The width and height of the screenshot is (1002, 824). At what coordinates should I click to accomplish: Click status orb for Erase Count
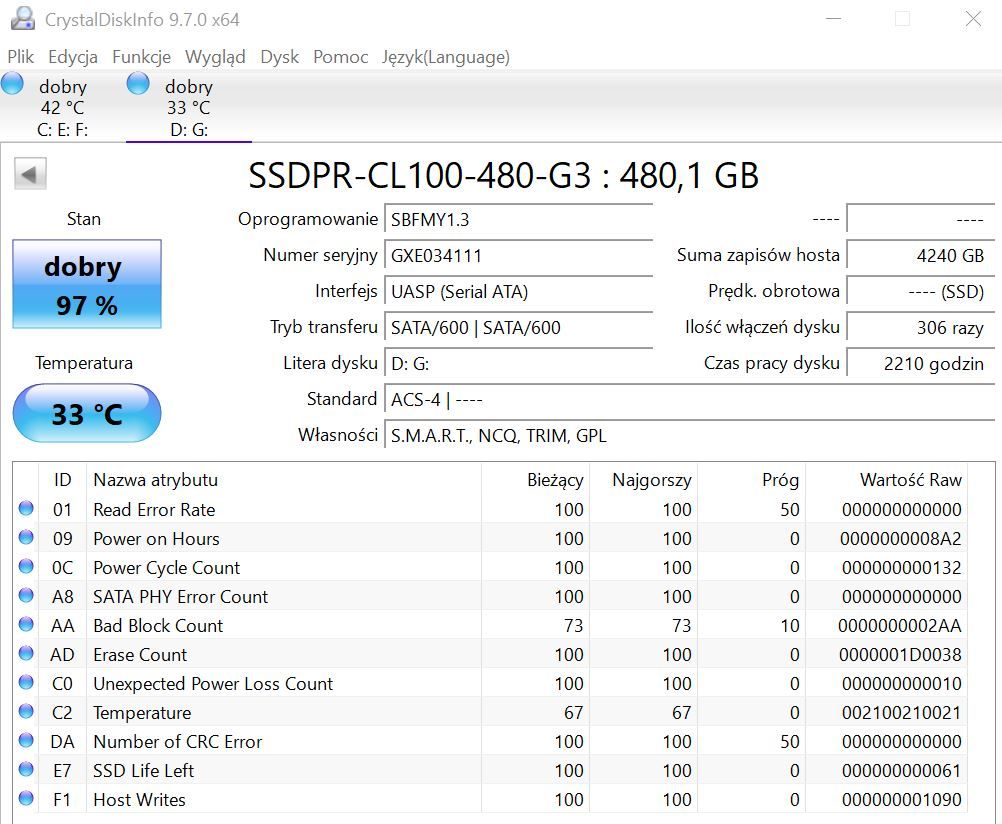click(26, 653)
